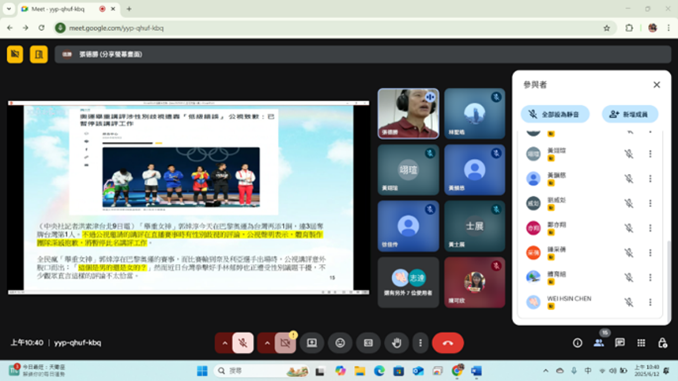Open more actions for the 翊瑄 avatar participant
This screenshot has height=381, width=678.
tap(650, 154)
